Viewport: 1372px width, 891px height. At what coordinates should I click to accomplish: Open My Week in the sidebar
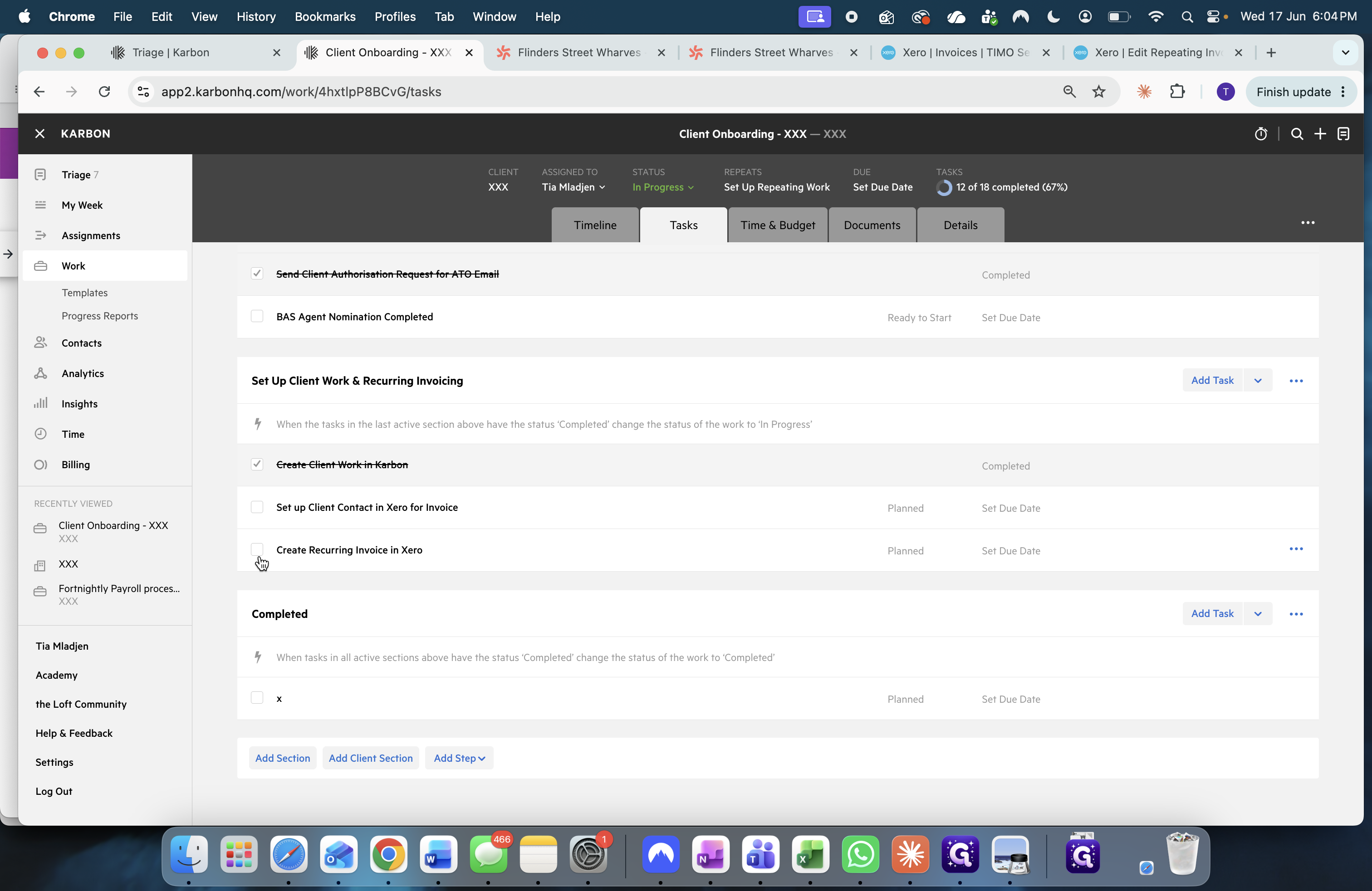(104, 205)
